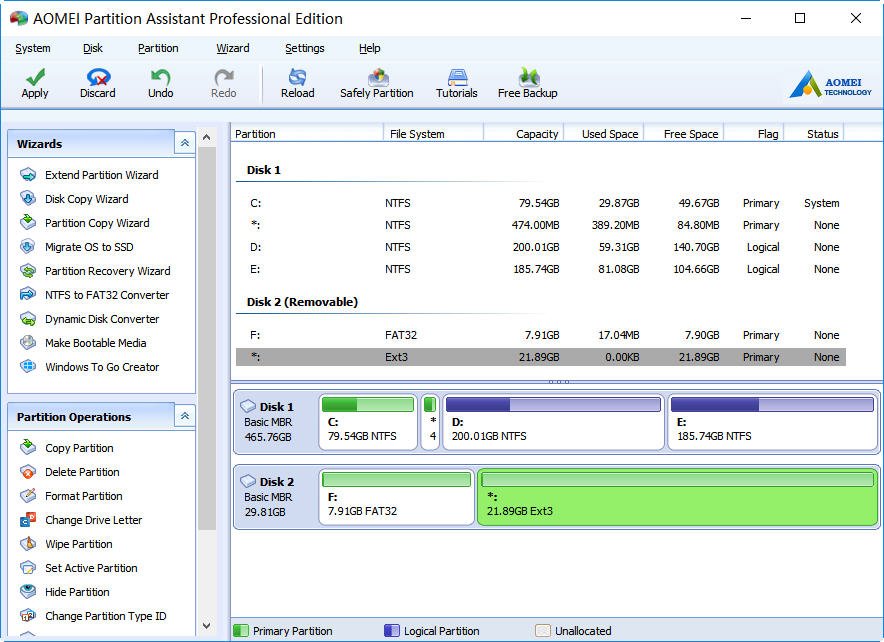Select the Wipe Partition operation
The image size is (884, 642).
tap(78, 544)
